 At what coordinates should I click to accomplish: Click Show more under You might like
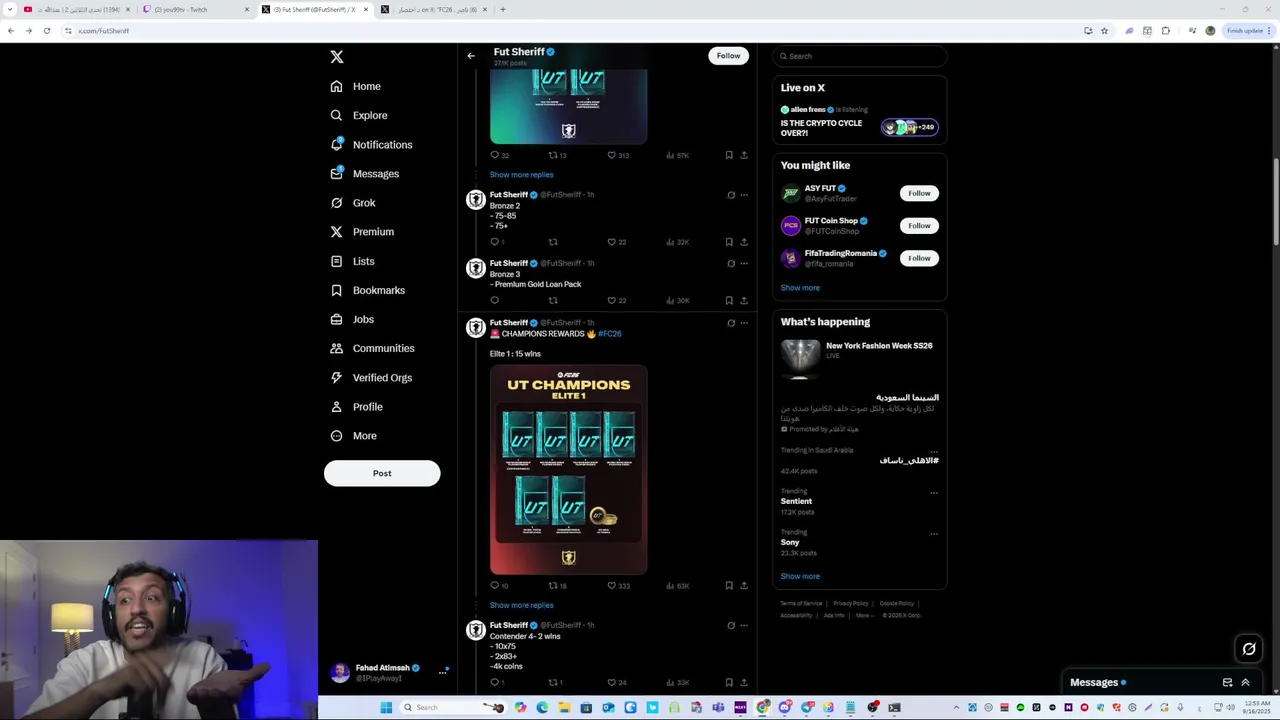click(x=800, y=288)
